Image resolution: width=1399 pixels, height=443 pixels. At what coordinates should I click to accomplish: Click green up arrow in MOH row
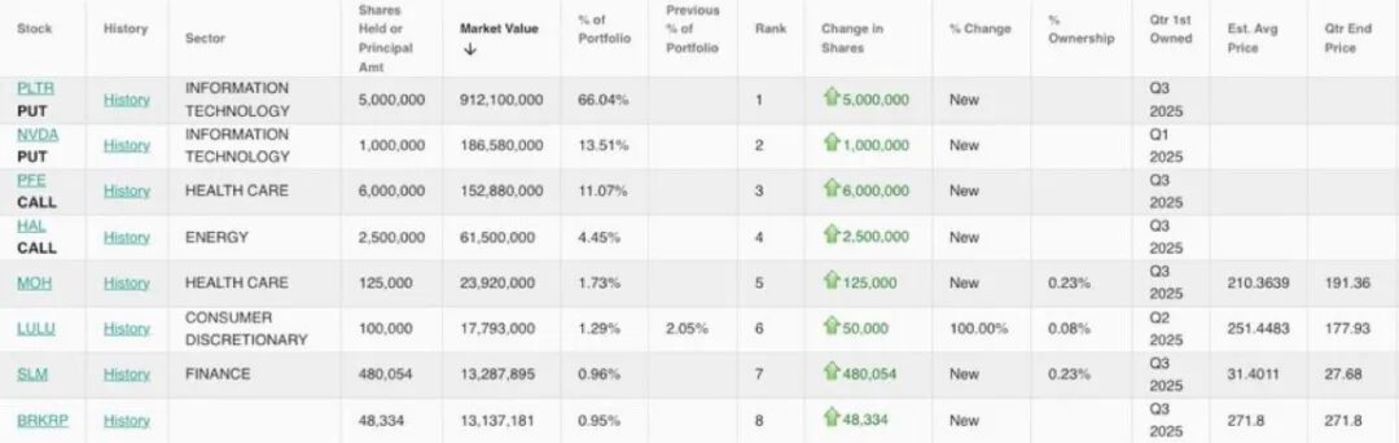(831, 282)
